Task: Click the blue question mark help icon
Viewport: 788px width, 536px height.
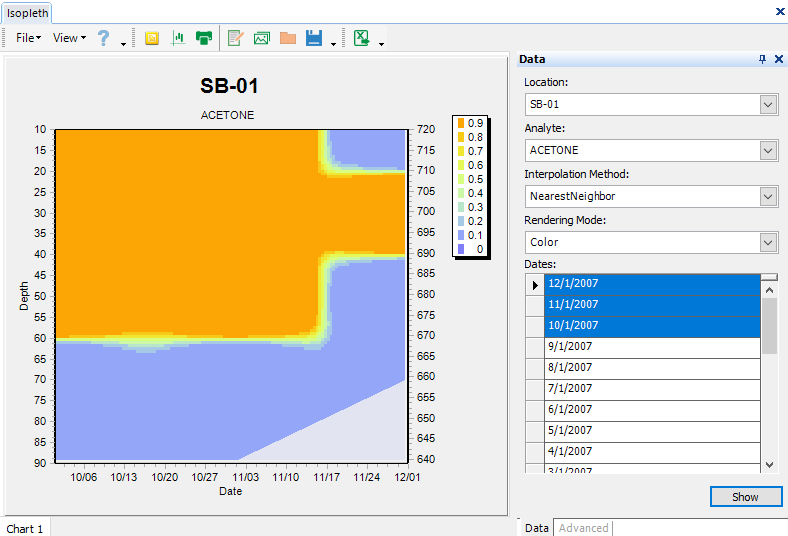Action: click(x=103, y=38)
